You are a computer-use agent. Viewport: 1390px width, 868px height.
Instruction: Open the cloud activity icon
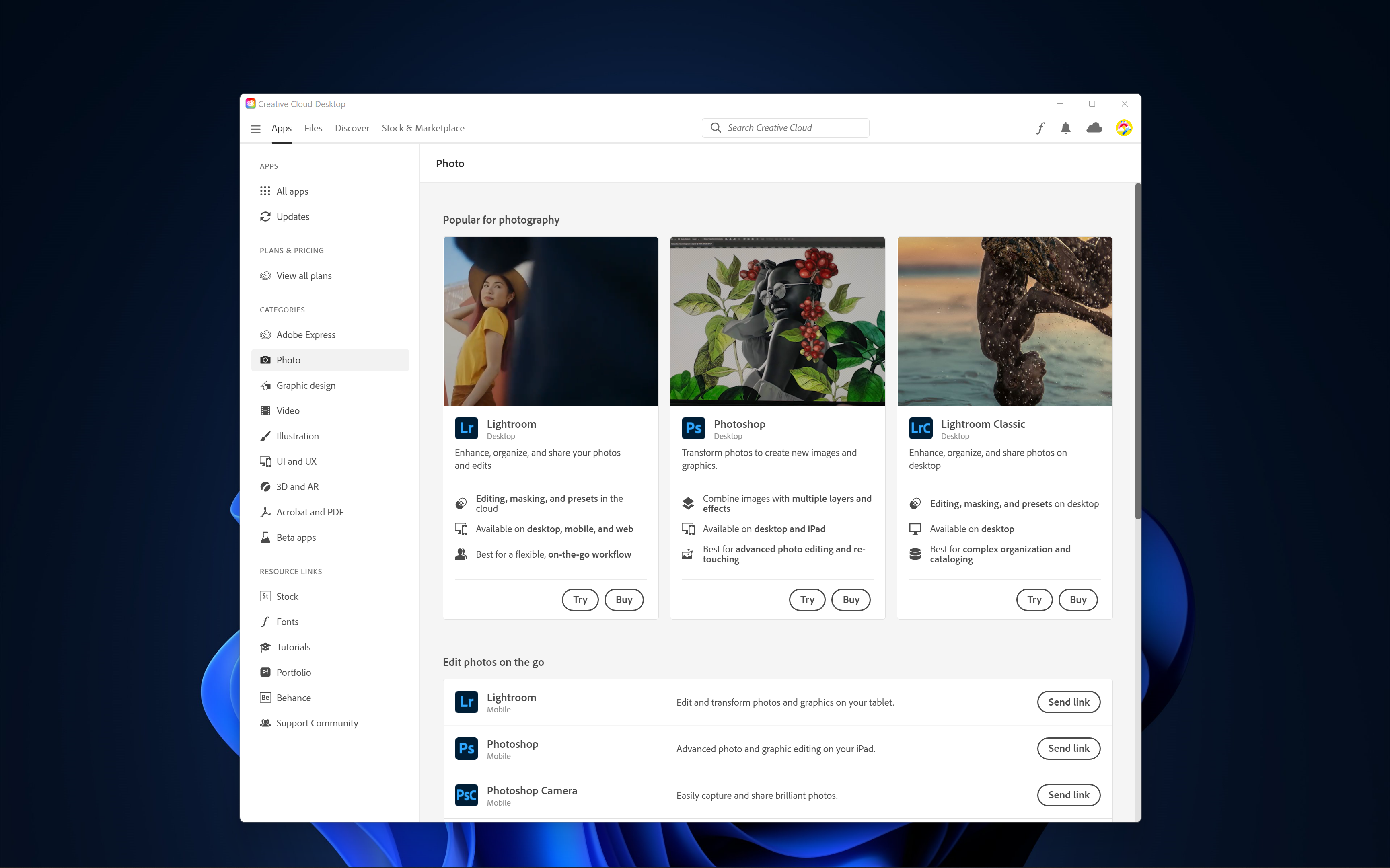(x=1094, y=128)
